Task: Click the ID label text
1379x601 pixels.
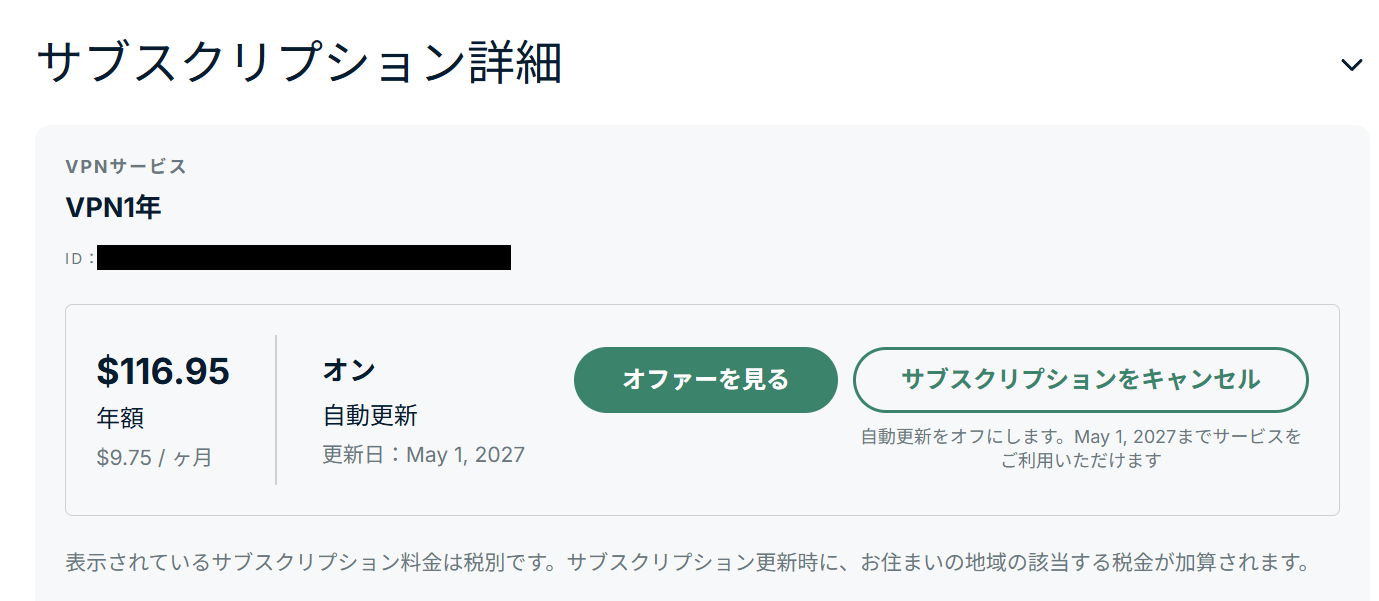Action: (x=80, y=258)
